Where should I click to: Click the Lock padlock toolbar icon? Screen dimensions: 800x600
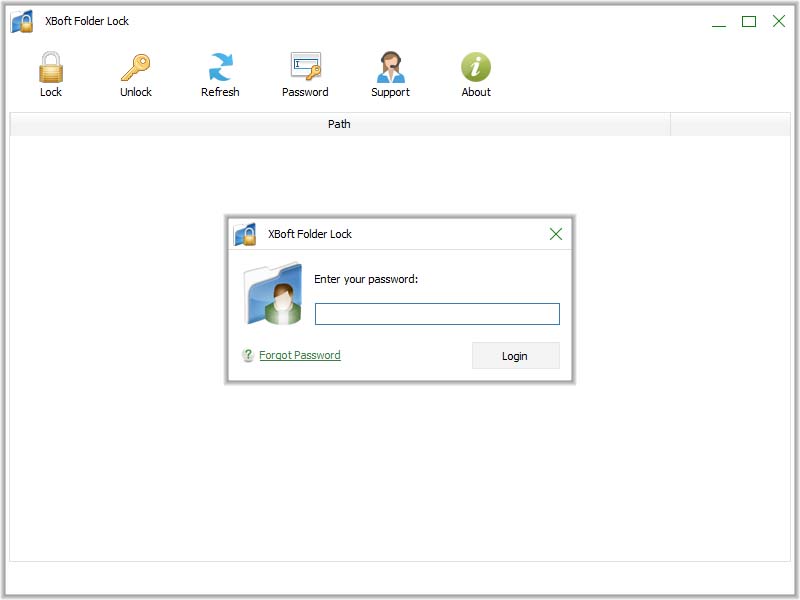[x=51, y=67]
